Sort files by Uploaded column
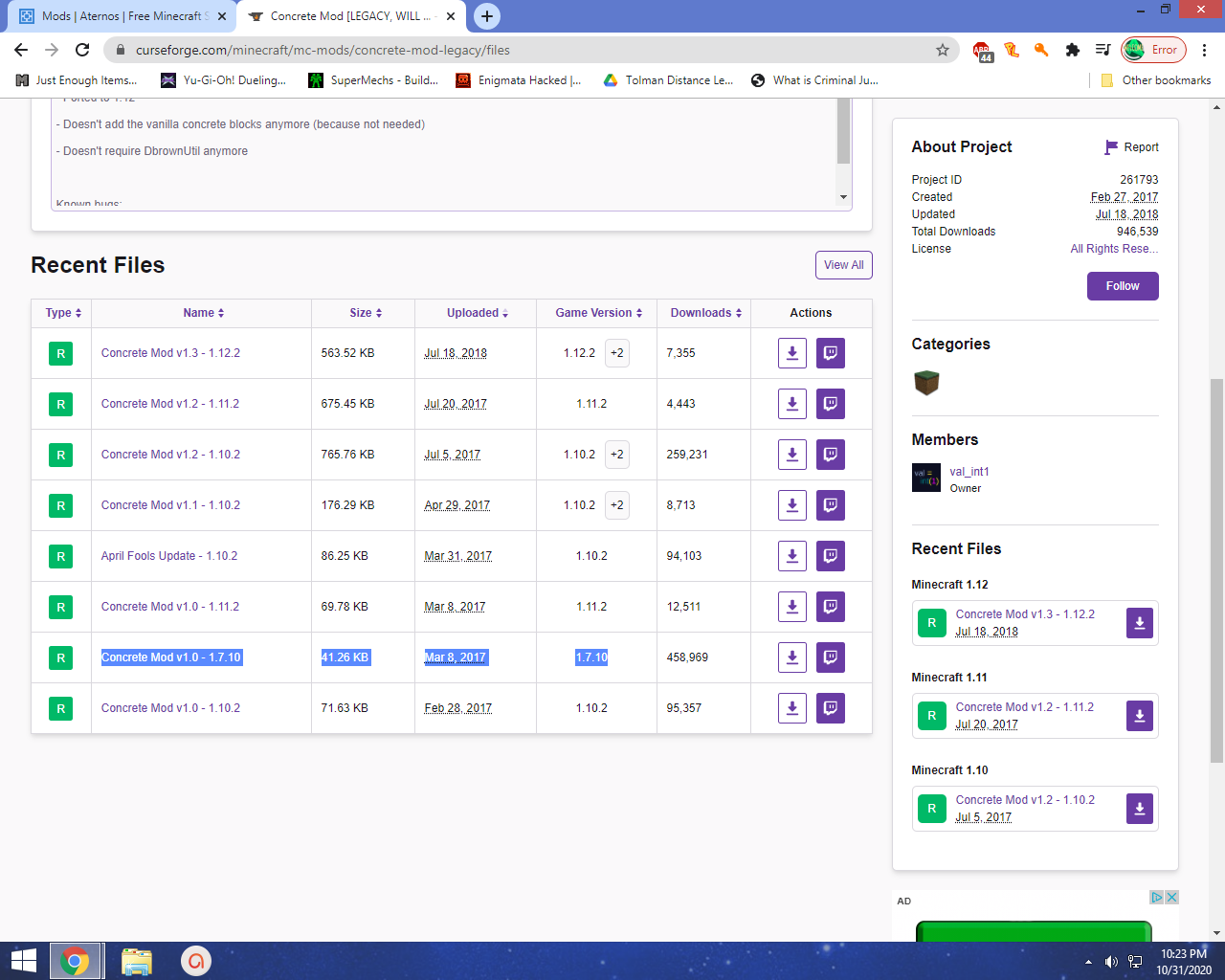Image resolution: width=1225 pixels, height=980 pixels. (478, 313)
